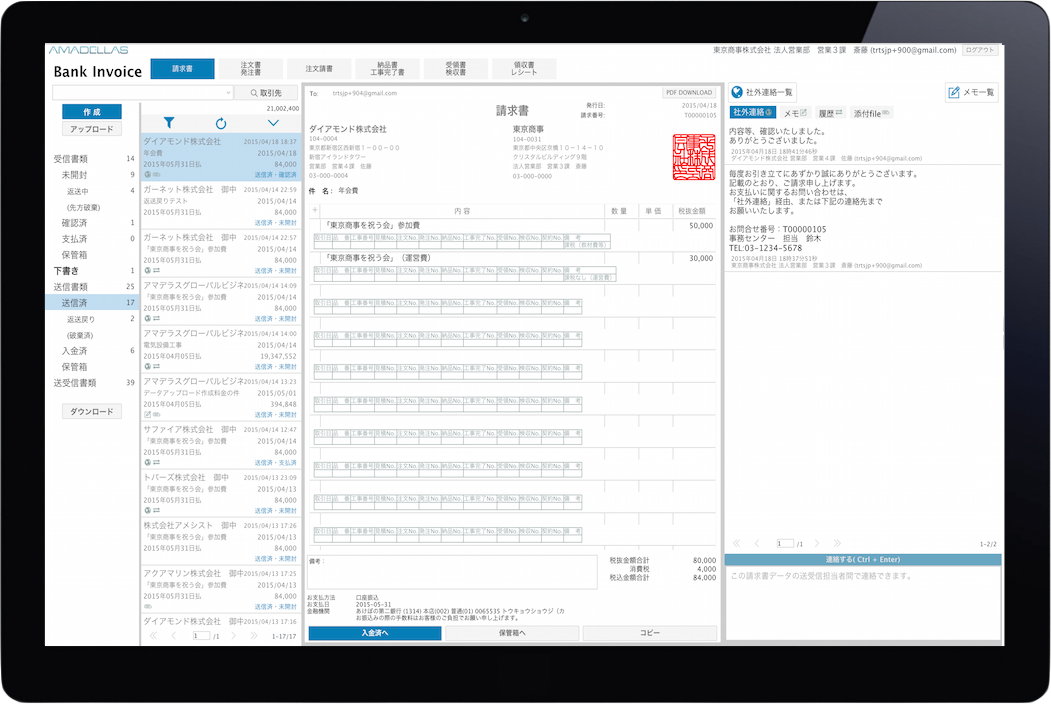The height and width of the screenshot is (711, 1051).
Task: Mark invoice as paid with 入金済へ
Action: tap(375, 633)
